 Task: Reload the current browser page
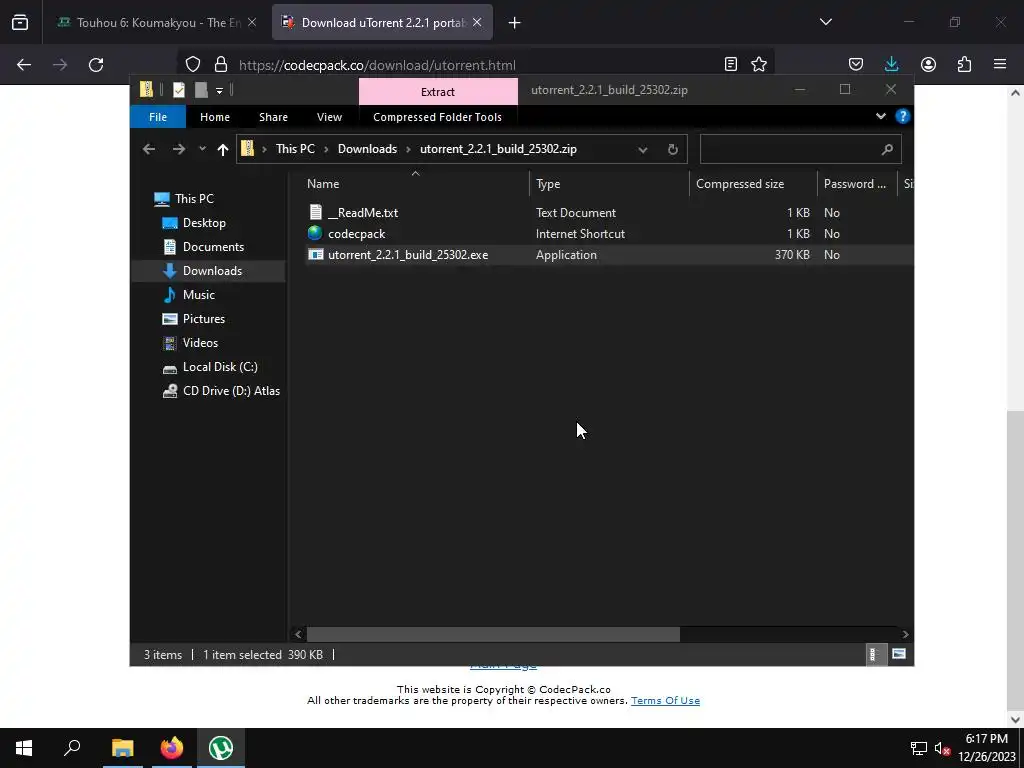click(96, 65)
